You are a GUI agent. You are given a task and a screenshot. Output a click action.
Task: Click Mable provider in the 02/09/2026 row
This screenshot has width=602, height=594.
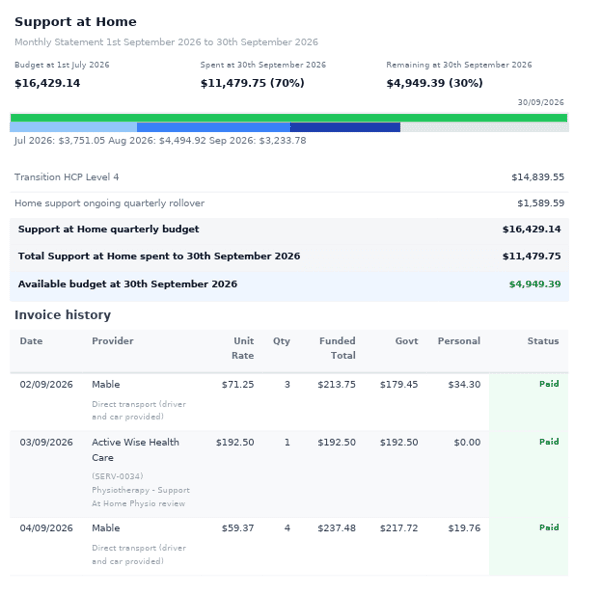(106, 384)
